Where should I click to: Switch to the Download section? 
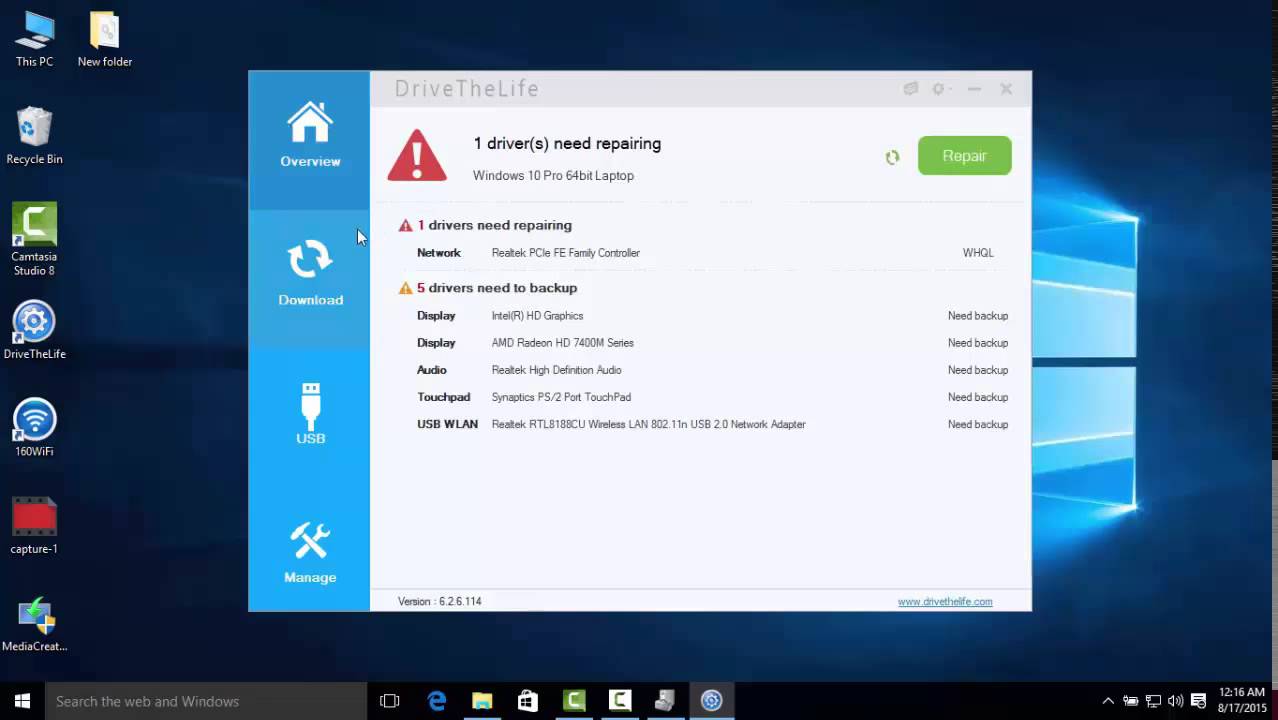pyautogui.click(x=309, y=279)
